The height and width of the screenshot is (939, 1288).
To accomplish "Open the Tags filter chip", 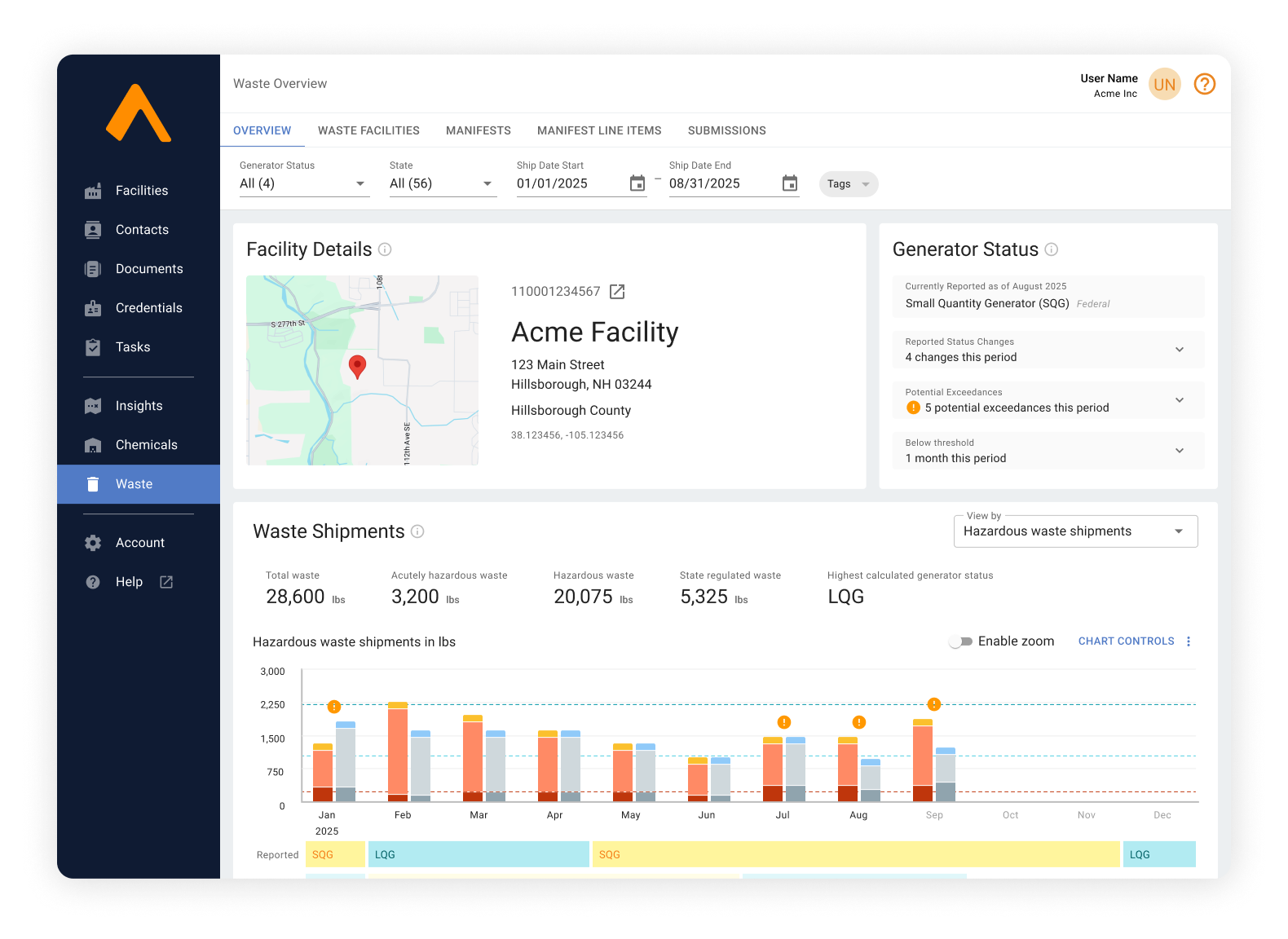I will tap(848, 184).
